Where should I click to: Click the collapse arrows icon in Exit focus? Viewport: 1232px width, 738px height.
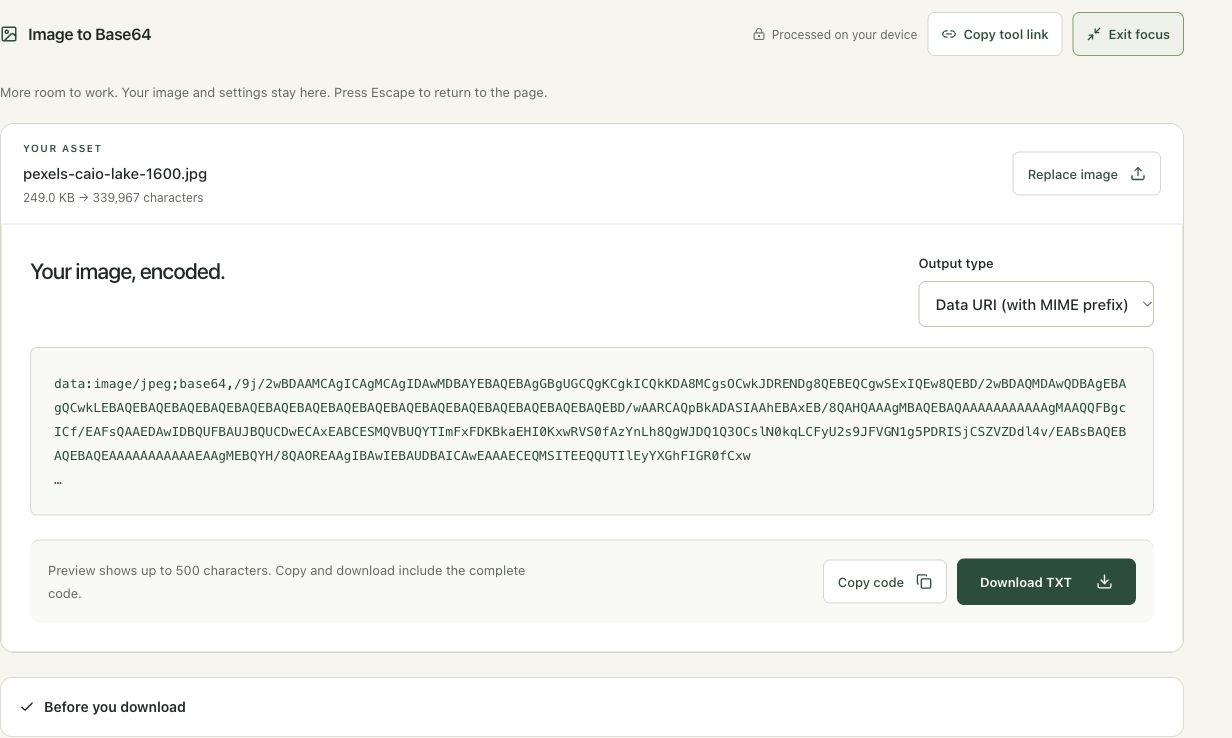(1094, 34)
